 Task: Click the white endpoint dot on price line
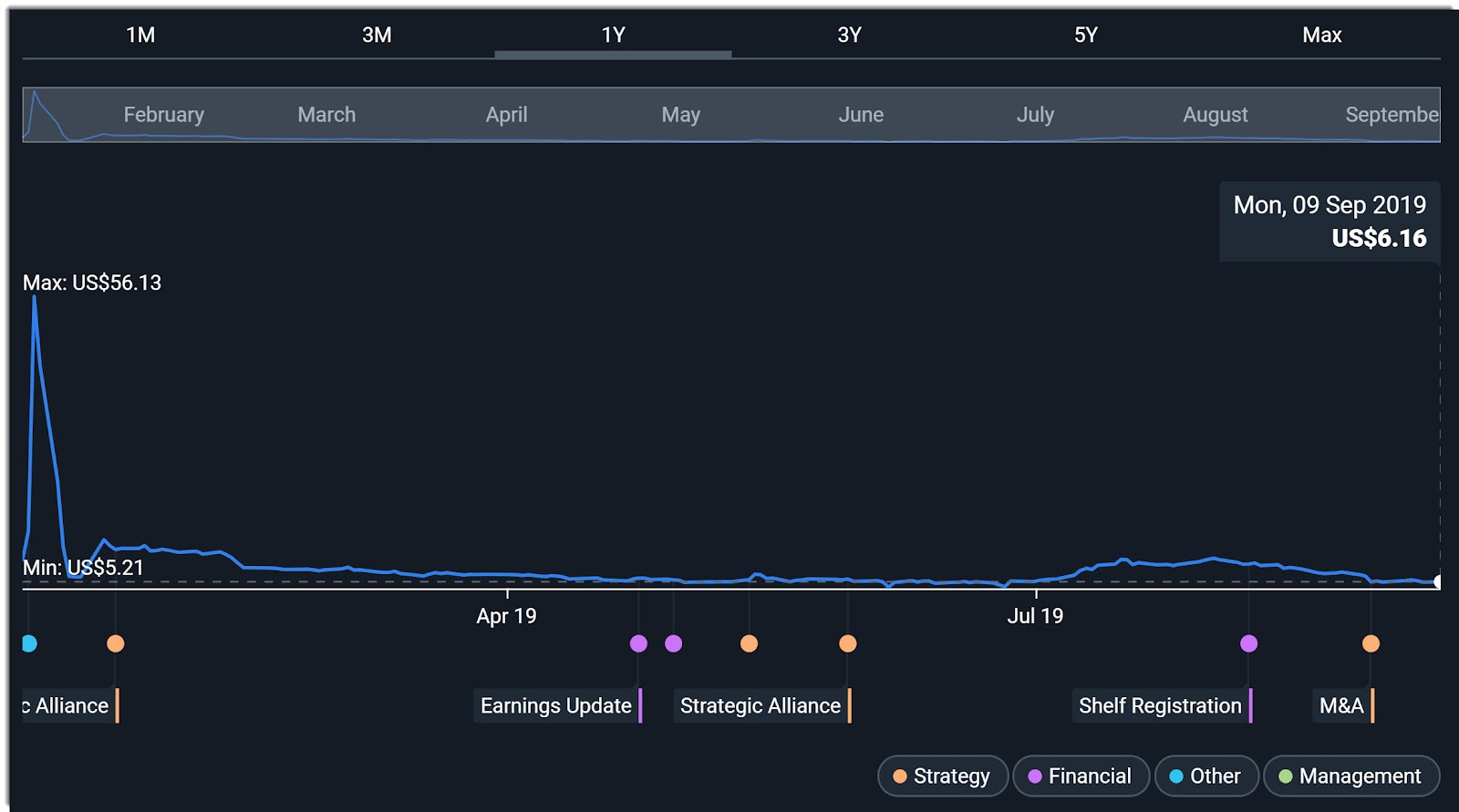pos(1438,581)
